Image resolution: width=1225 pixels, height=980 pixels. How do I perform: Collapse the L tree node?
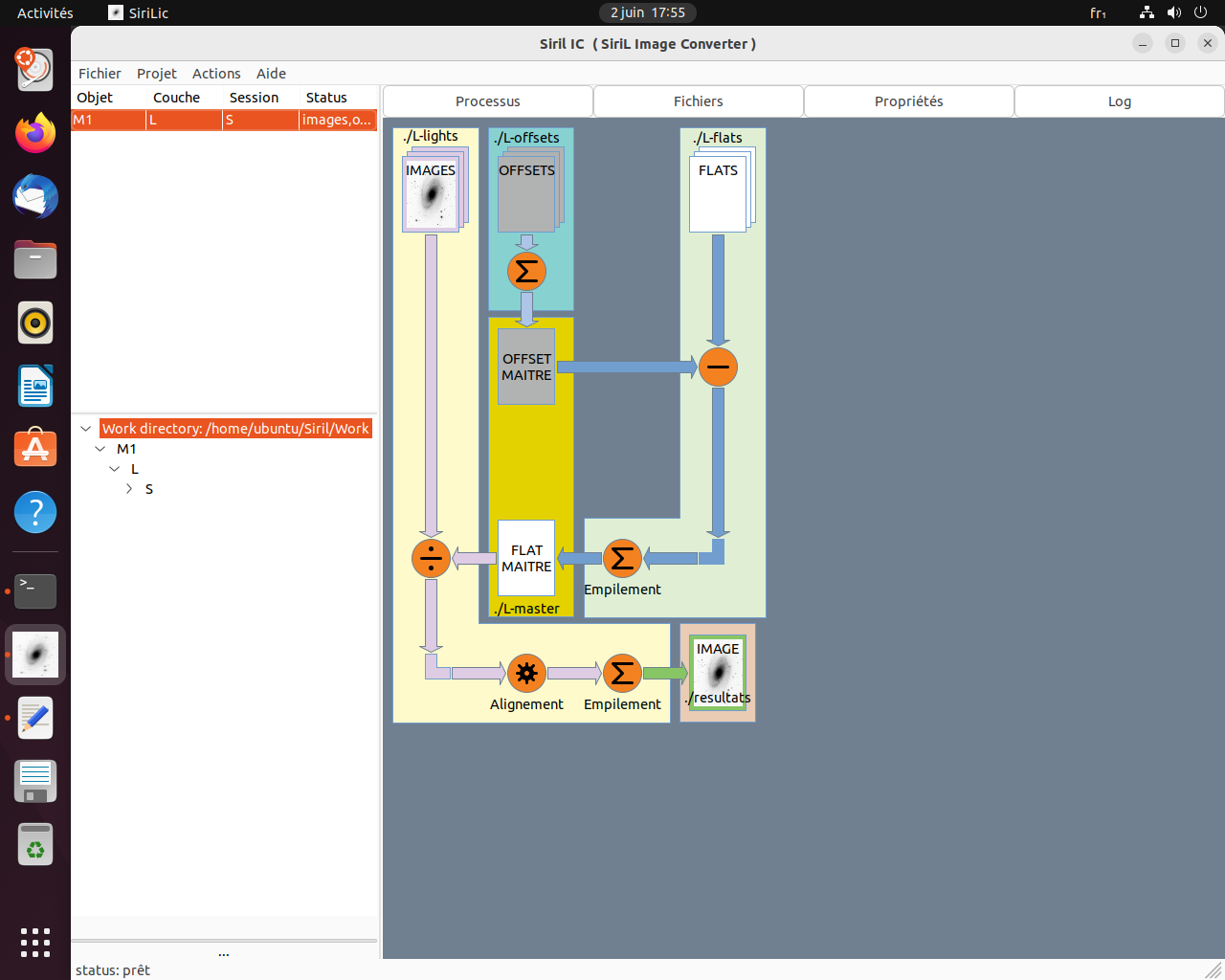pyautogui.click(x=115, y=469)
